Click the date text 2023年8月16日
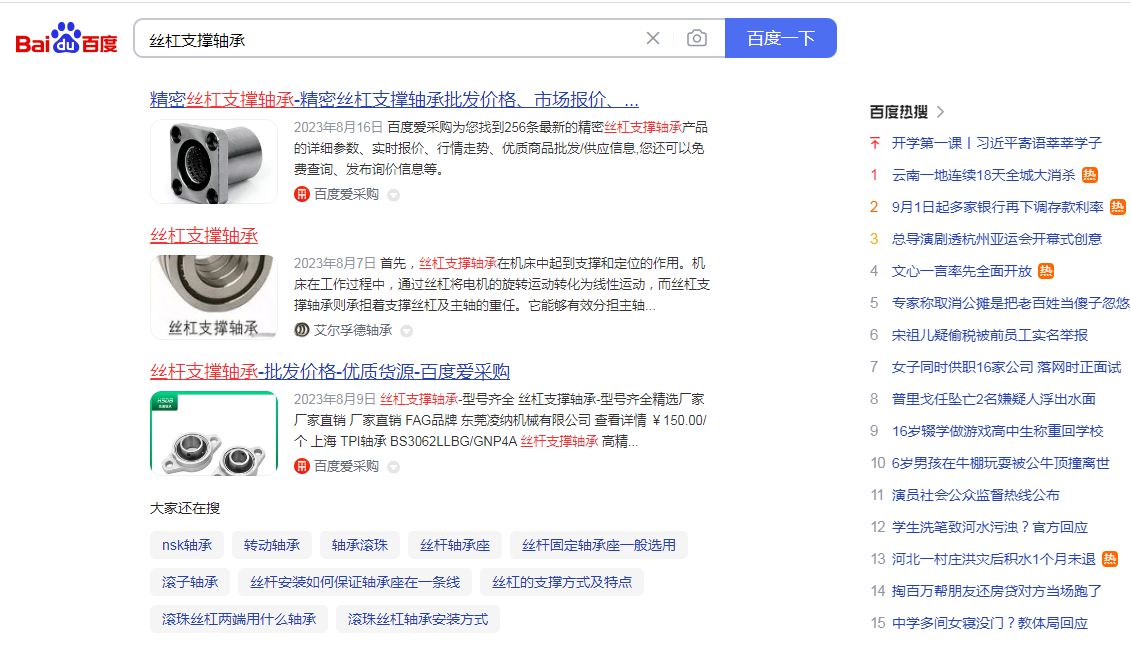Viewport: 1131px width, 647px height. click(338, 127)
